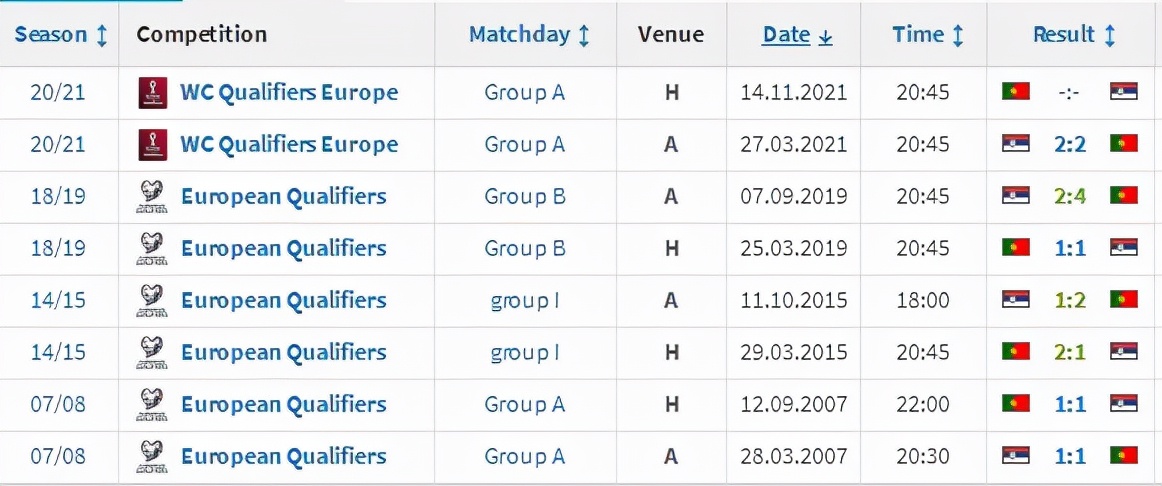Open the 2:4 match result

point(1069,197)
